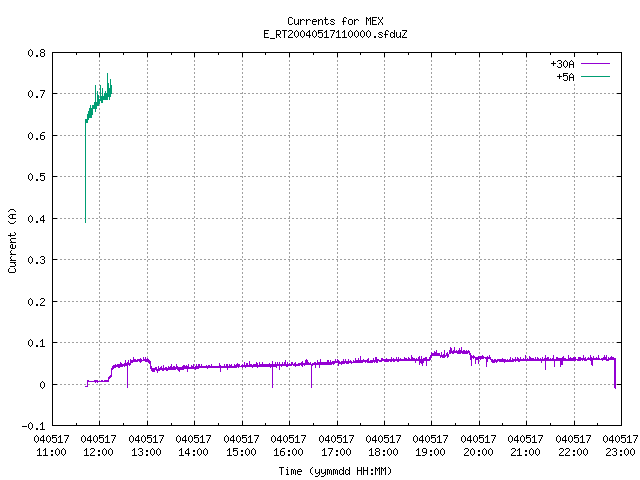Click the +5A trace's vertical drop to 0.4 A
The height and width of the screenshot is (480, 640).
coord(85,171)
